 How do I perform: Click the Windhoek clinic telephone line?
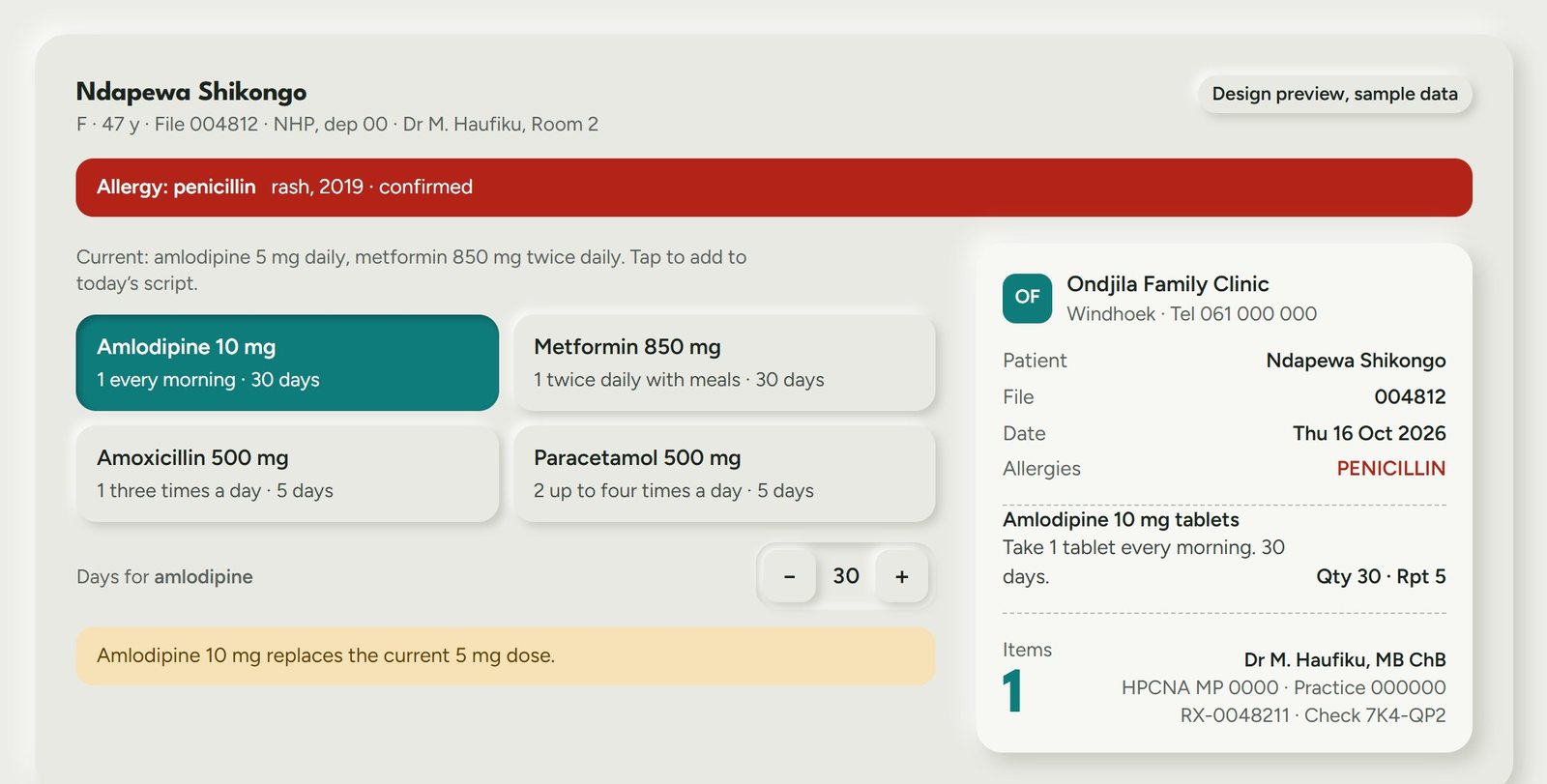coord(1191,314)
